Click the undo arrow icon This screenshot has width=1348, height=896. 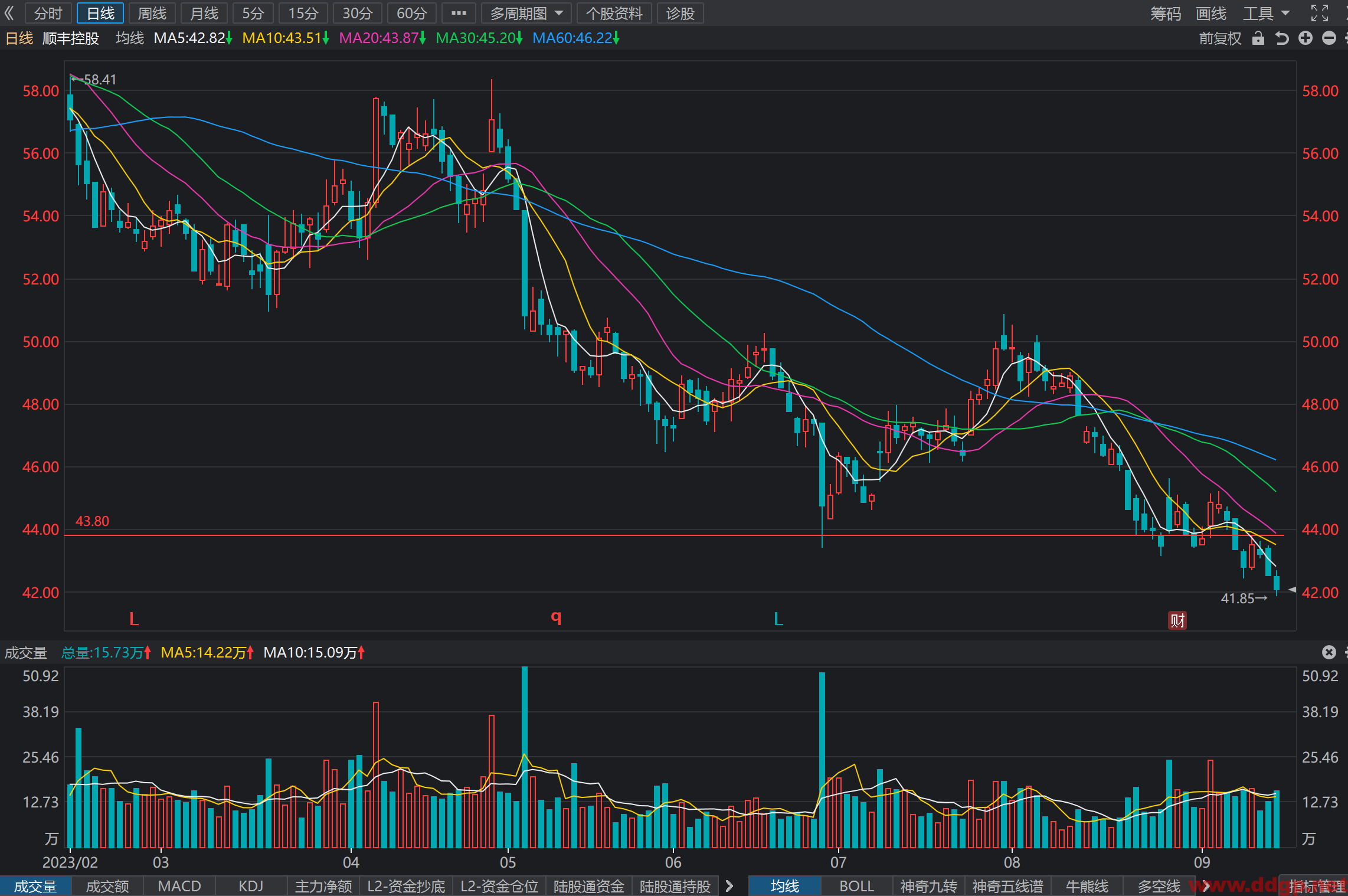pyautogui.click(x=1282, y=38)
